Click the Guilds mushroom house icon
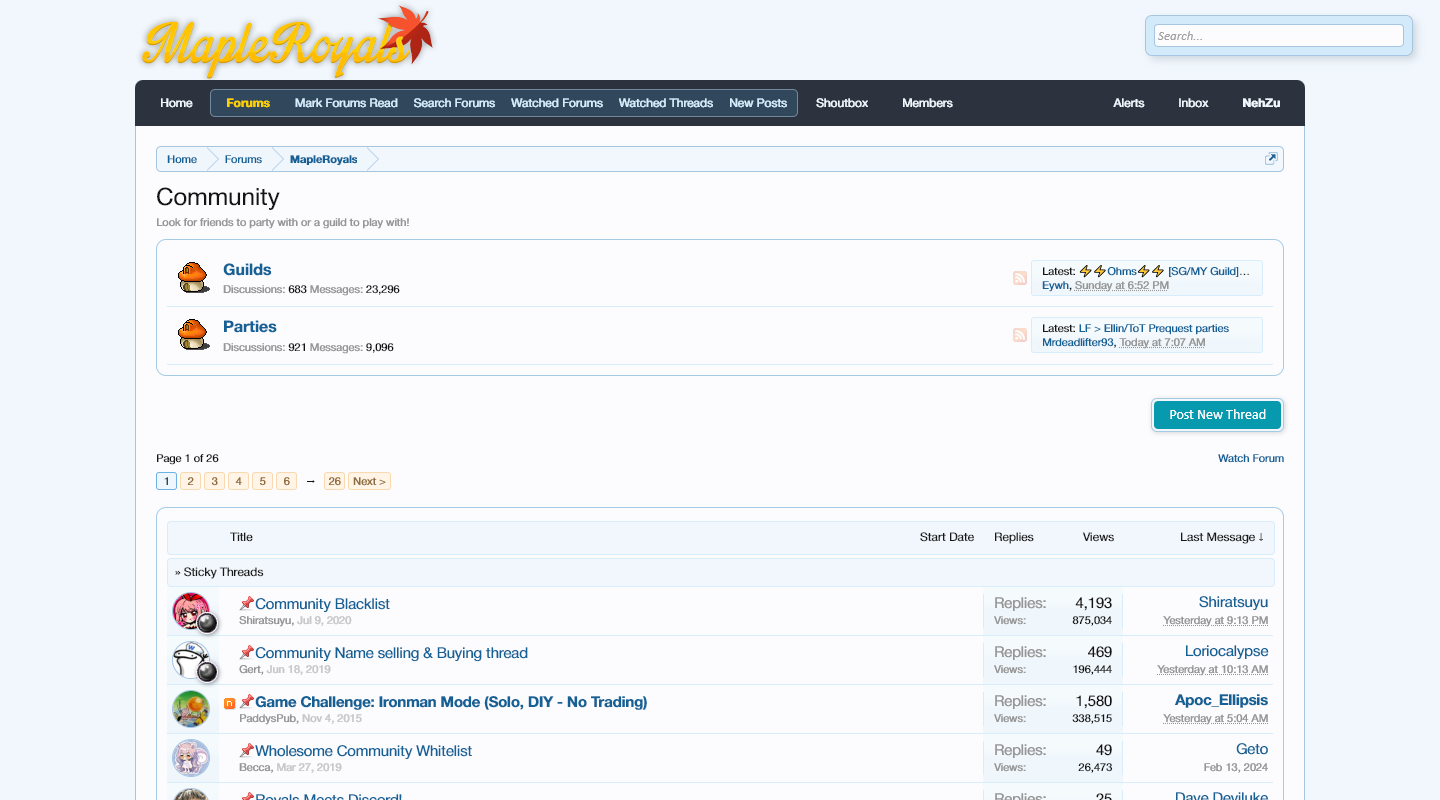The image size is (1440, 800). coord(192,278)
